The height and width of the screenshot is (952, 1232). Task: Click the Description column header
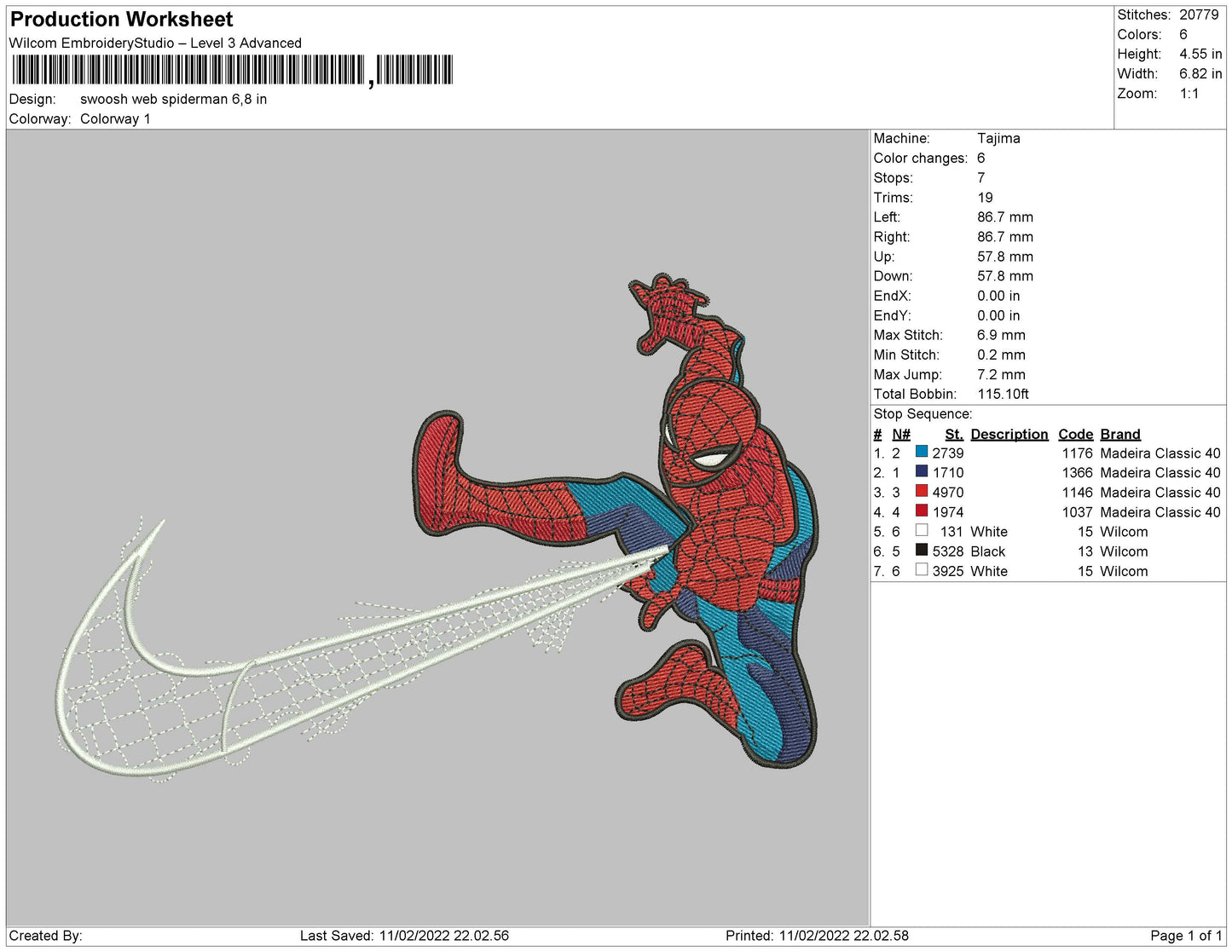pos(1009,434)
